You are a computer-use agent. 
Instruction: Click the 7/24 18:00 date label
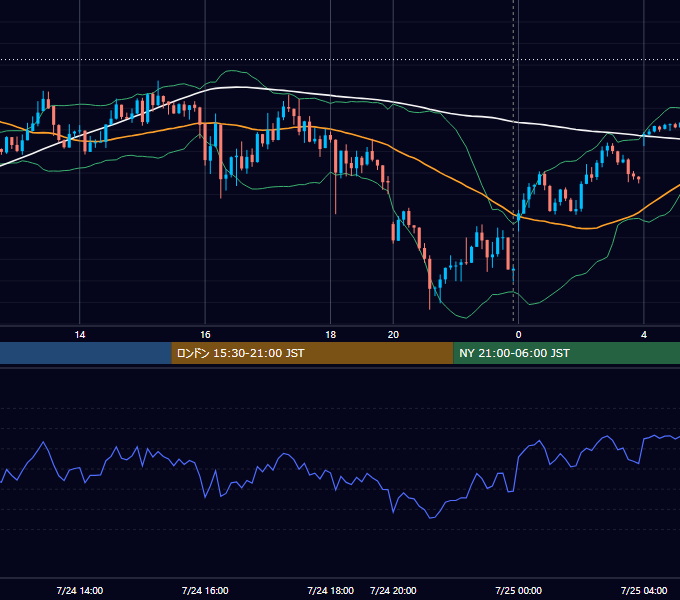pyautogui.click(x=330, y=590)
